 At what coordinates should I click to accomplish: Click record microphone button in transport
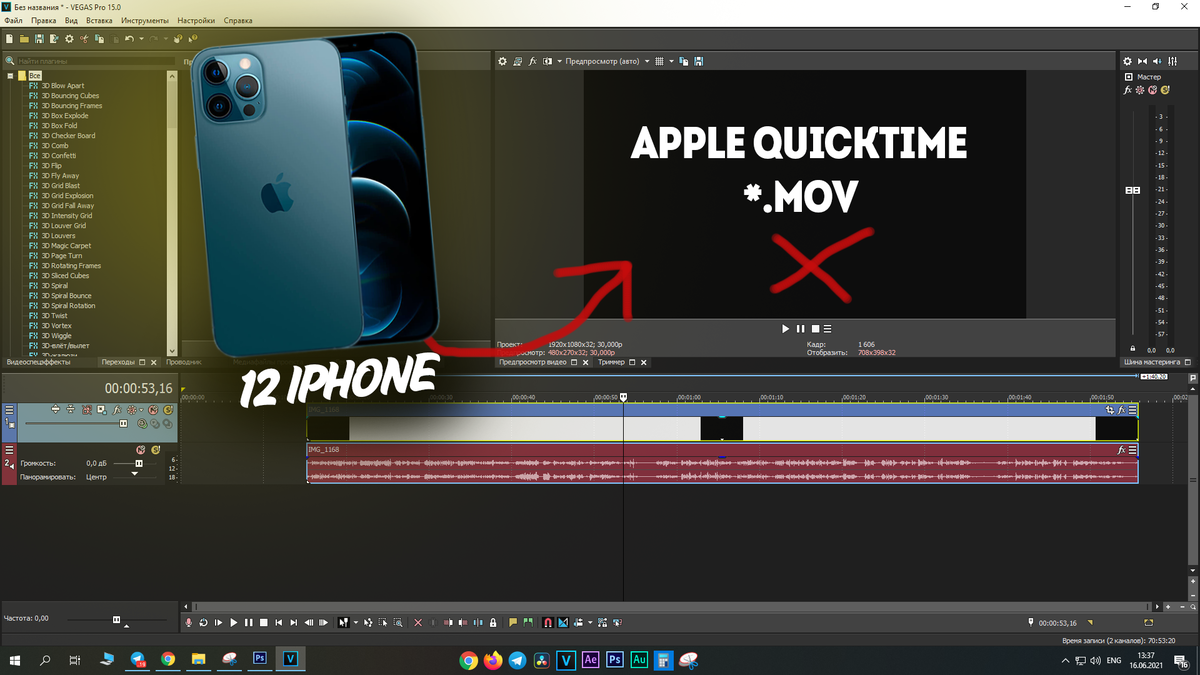(x=188, y=622)
